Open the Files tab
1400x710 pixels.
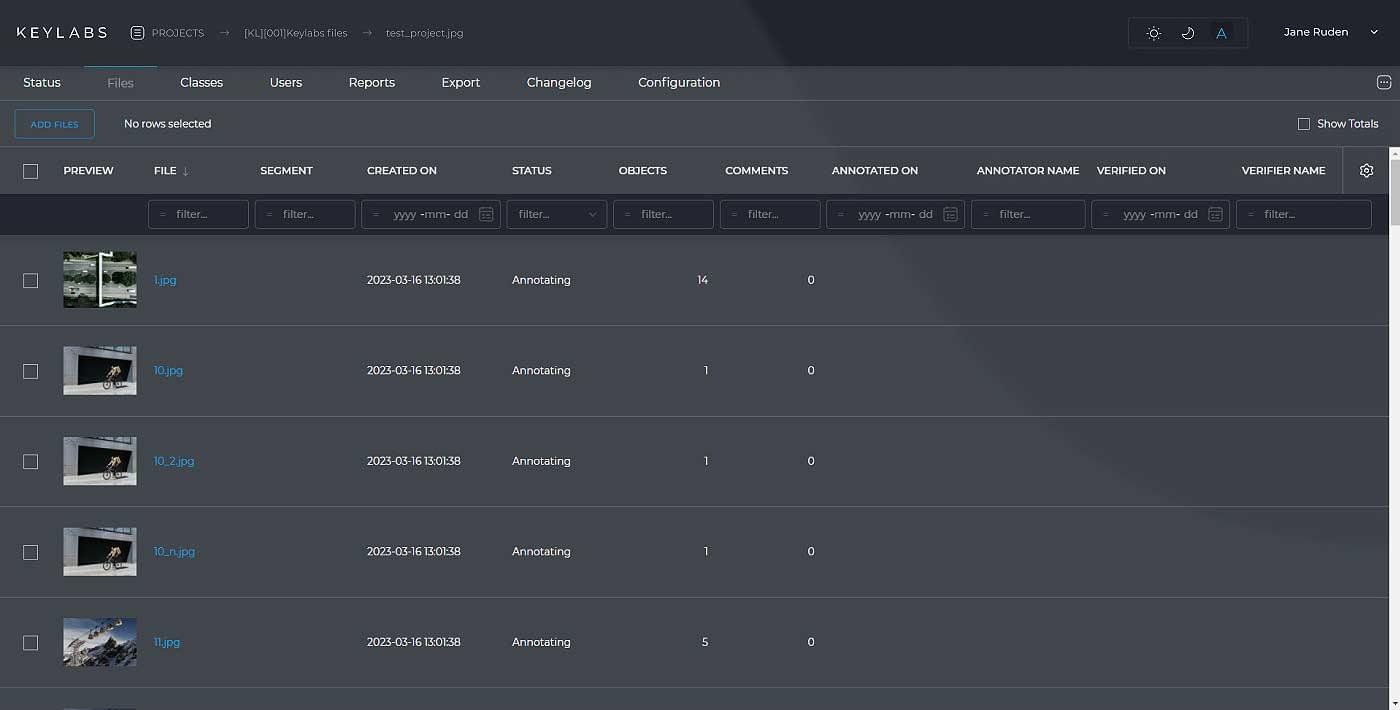120,83
